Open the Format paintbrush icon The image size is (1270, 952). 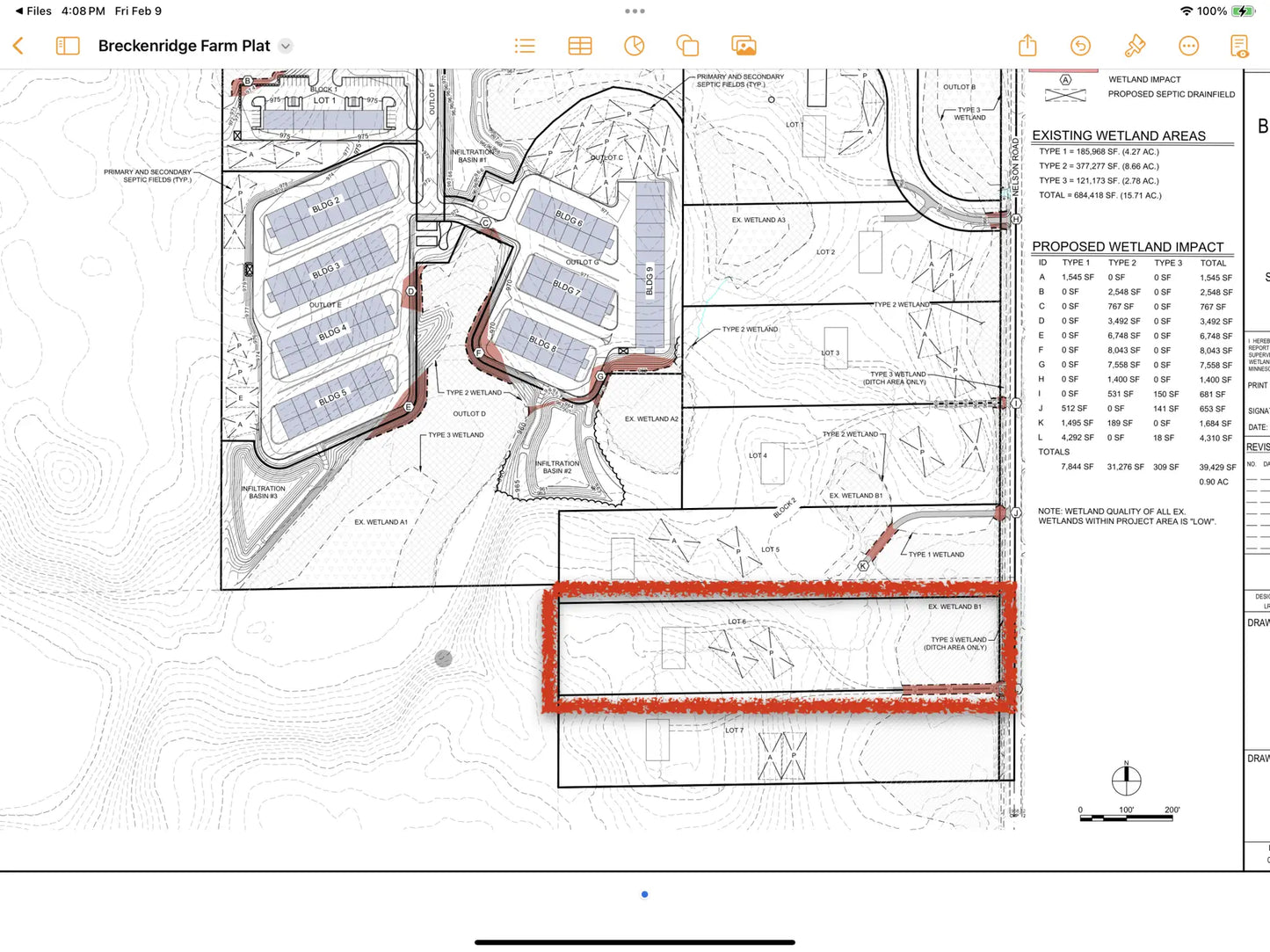[x=1135, y=46]
